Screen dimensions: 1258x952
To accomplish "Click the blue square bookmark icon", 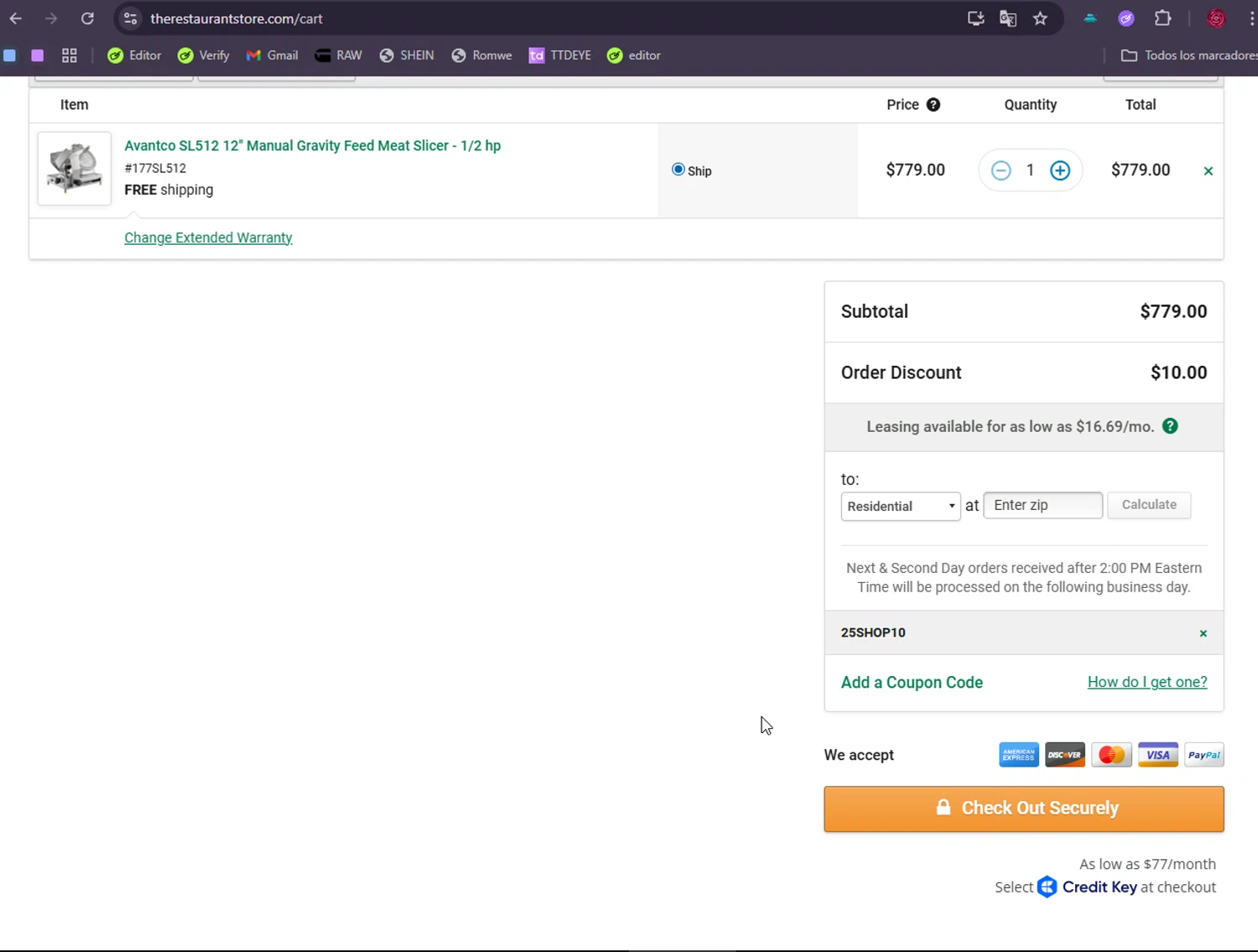I will click(x=9, y=55).
